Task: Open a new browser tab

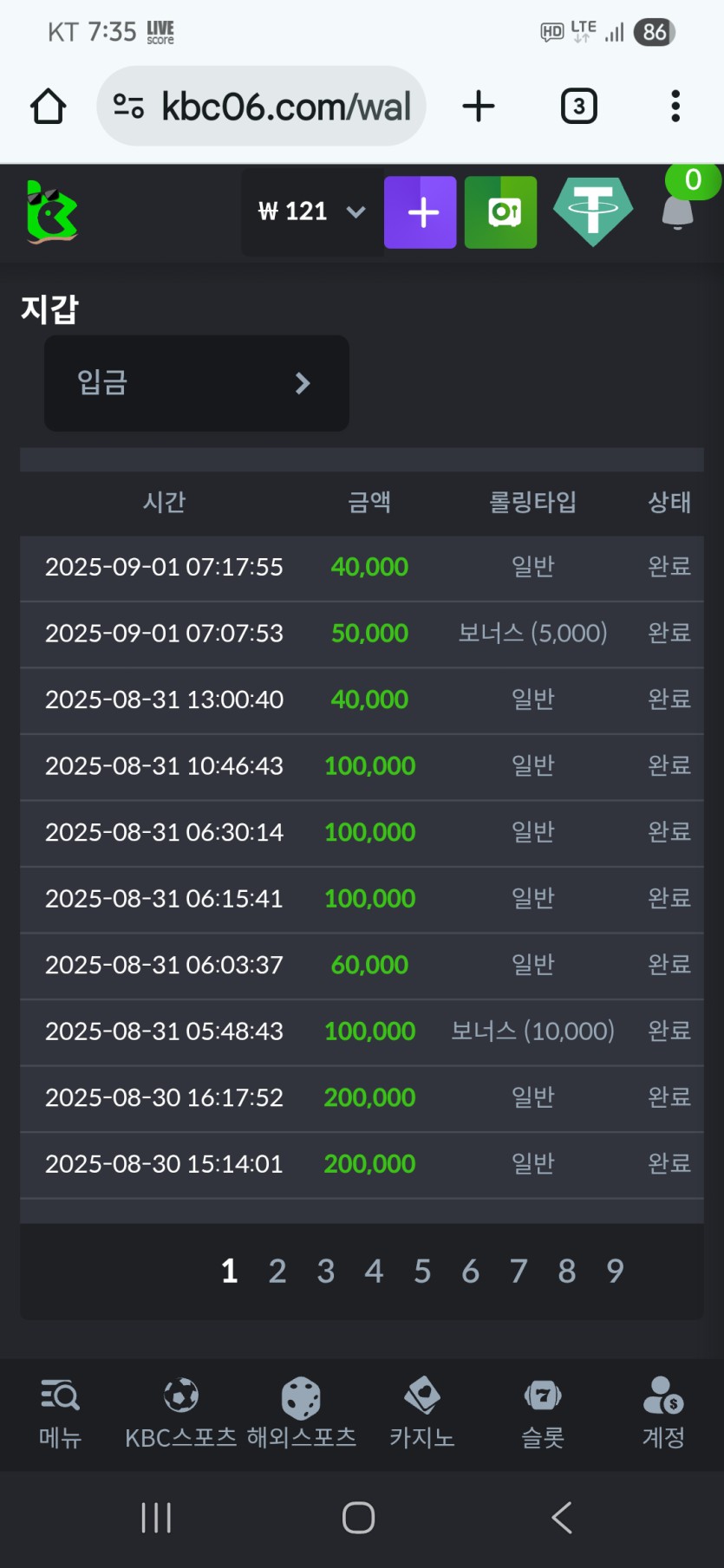Action: point(479,107)
